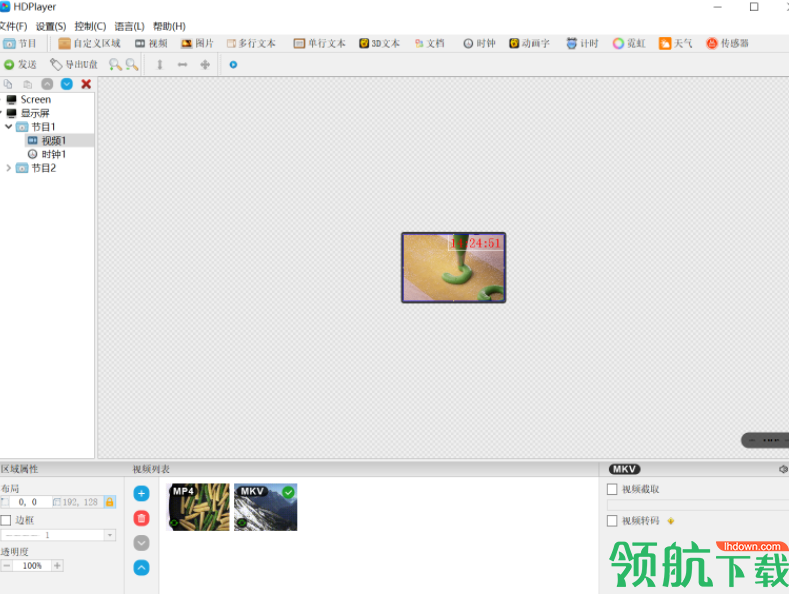Enable the 边框 border checkbox
789x594 pixels.
pyautogui.click(x=6, y=520)
